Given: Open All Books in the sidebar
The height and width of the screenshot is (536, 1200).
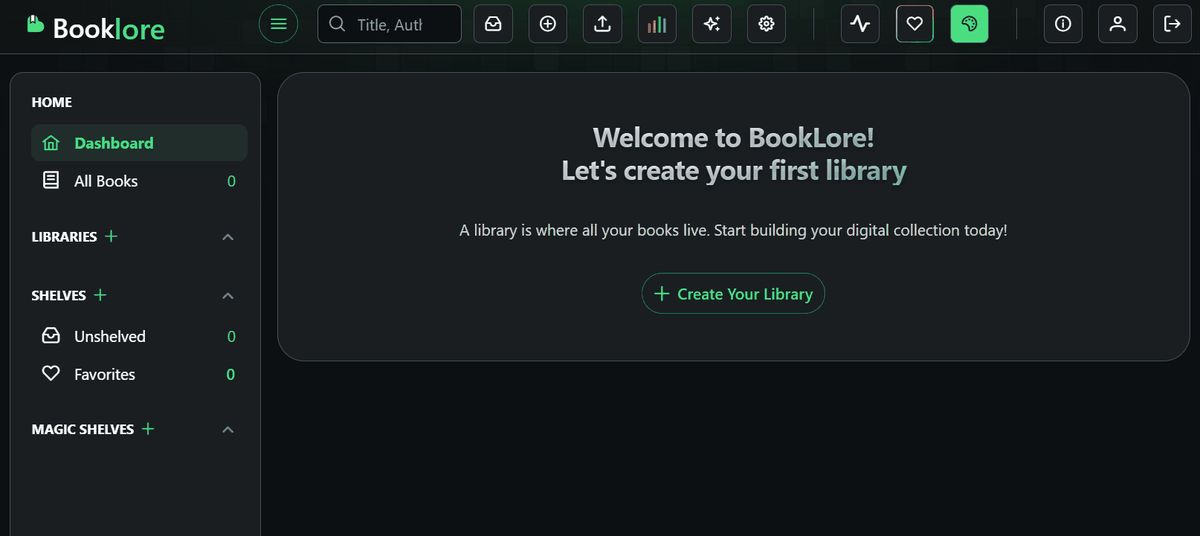Looking at the screenshot, I should 106,181.
